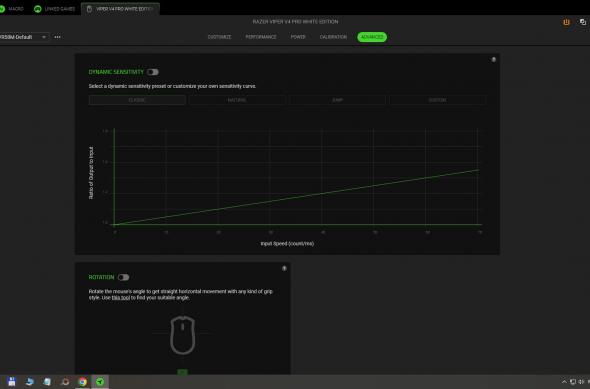Open Google Chrome from the taskbar
The height and width of the screenshot is (389, 590).
[x=82, y=382]
